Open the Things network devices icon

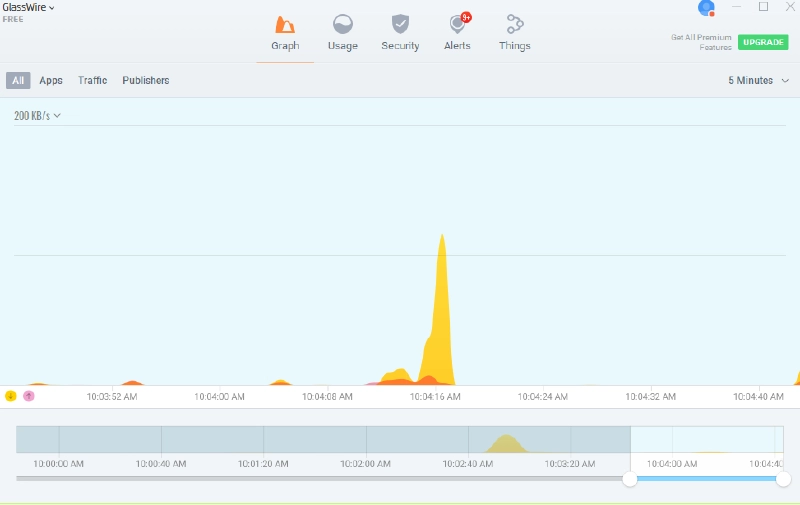(514, 25)
